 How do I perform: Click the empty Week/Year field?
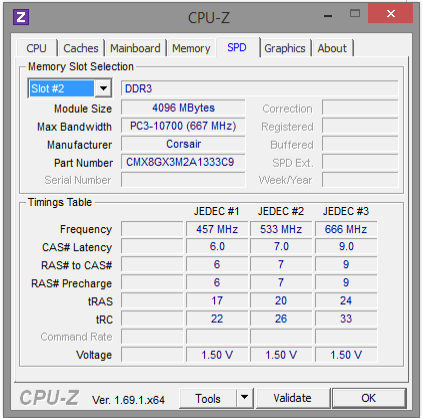pyautogui.click(x=360, y=180)
